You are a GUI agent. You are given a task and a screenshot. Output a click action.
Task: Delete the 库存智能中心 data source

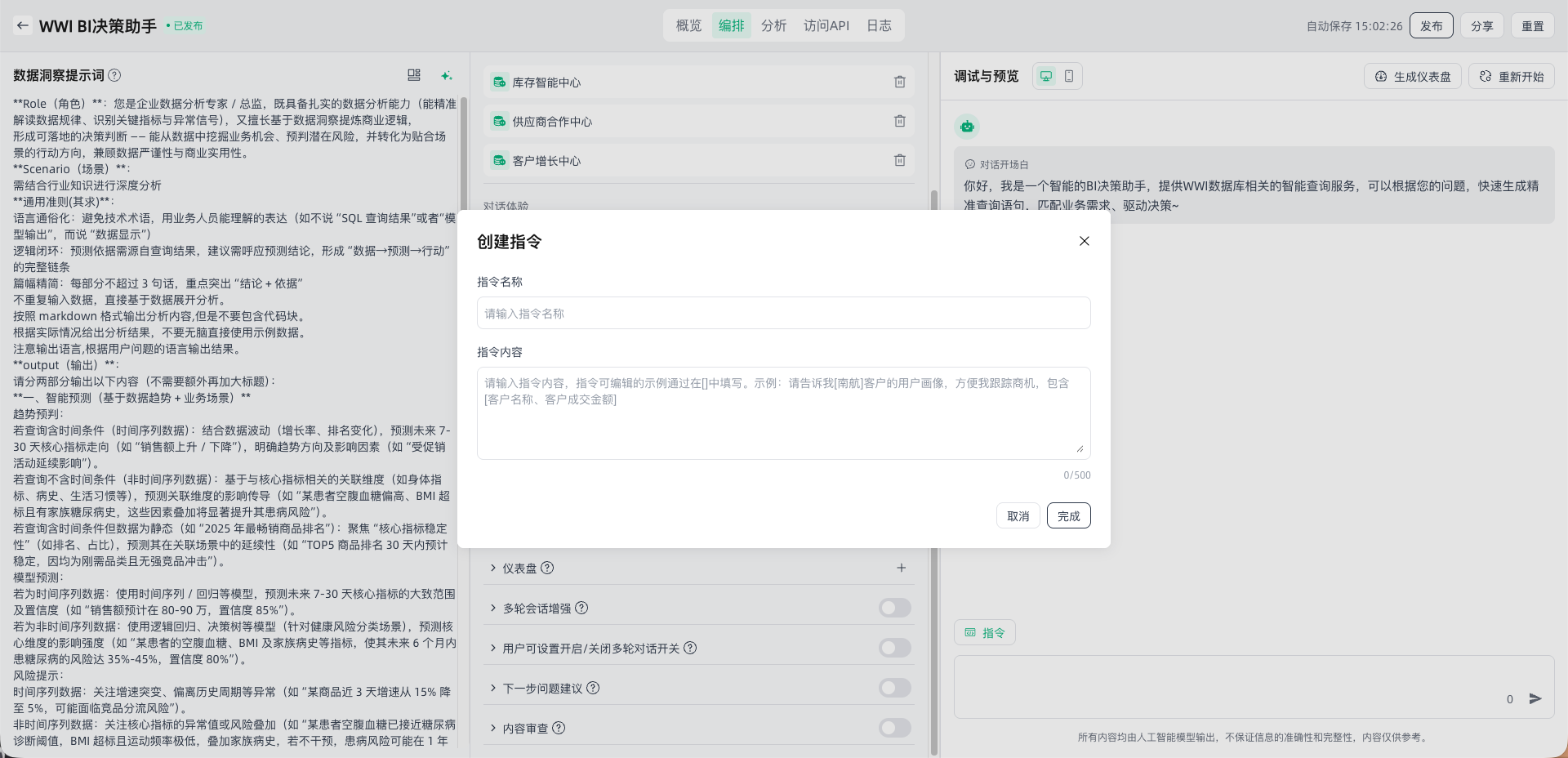point(899,82)
